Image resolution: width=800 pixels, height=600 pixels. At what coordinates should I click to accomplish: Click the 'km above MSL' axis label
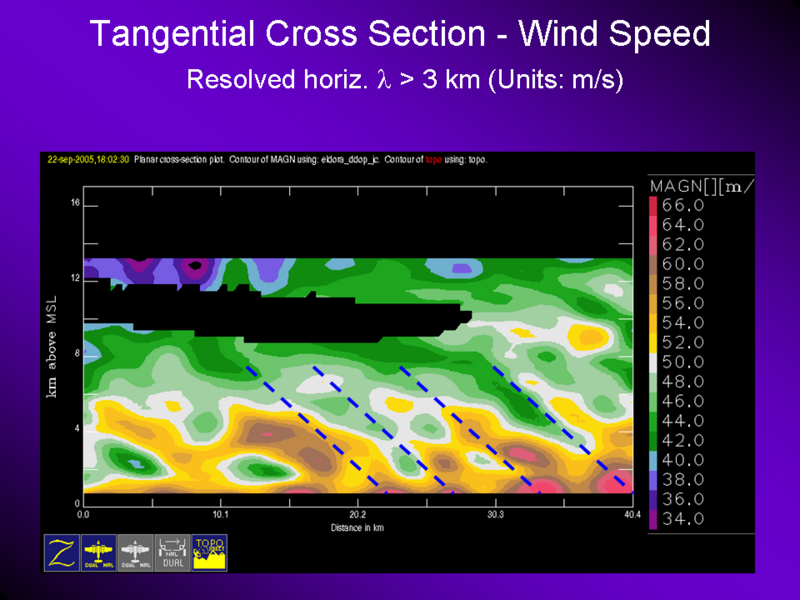(52, 346)
